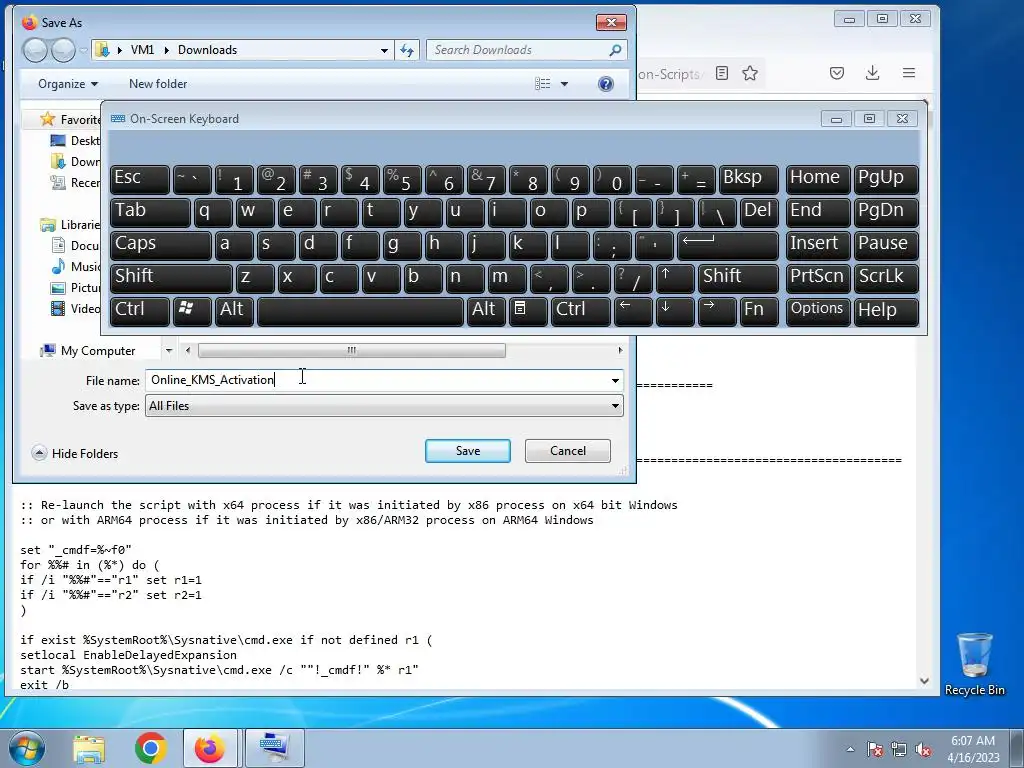This screenshot has height=768, width=1024.
Task: Open the Recycle Bin
Action: coord(974,664)
